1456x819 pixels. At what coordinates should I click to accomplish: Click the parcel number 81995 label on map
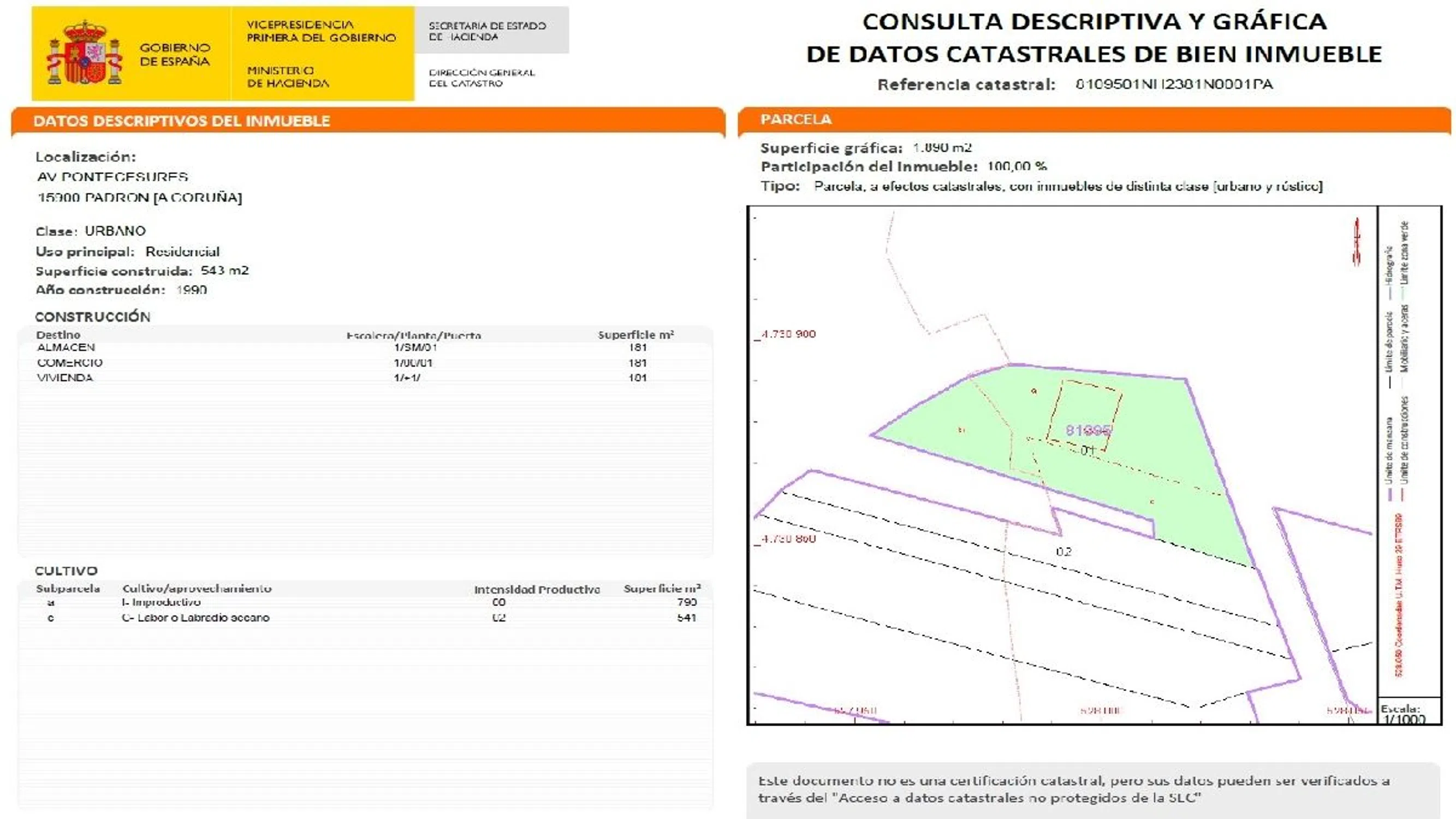[x=1088, y=431]
